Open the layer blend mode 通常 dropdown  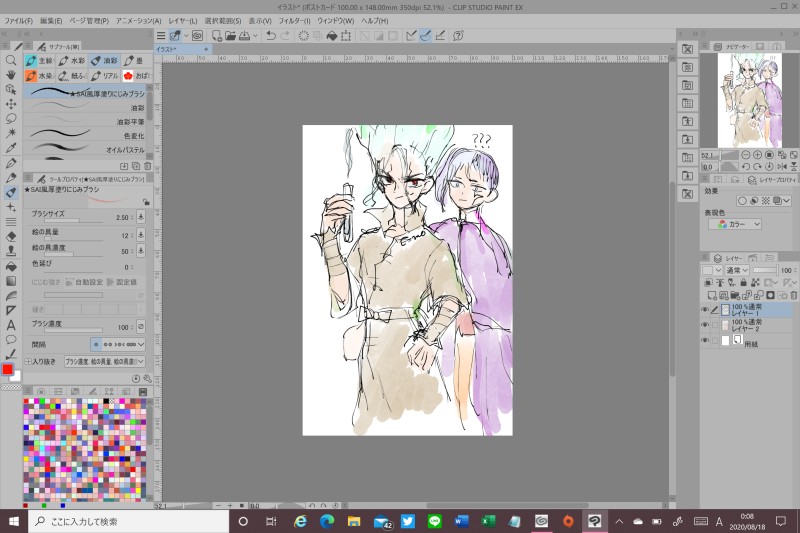736,270
